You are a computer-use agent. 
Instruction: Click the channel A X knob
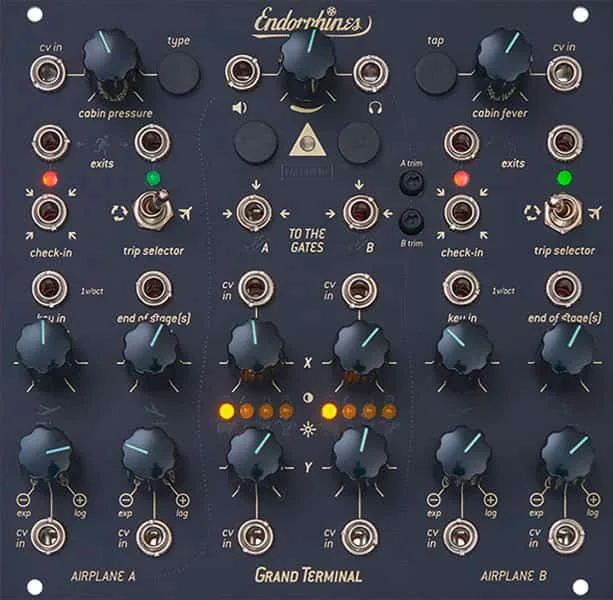256,348
